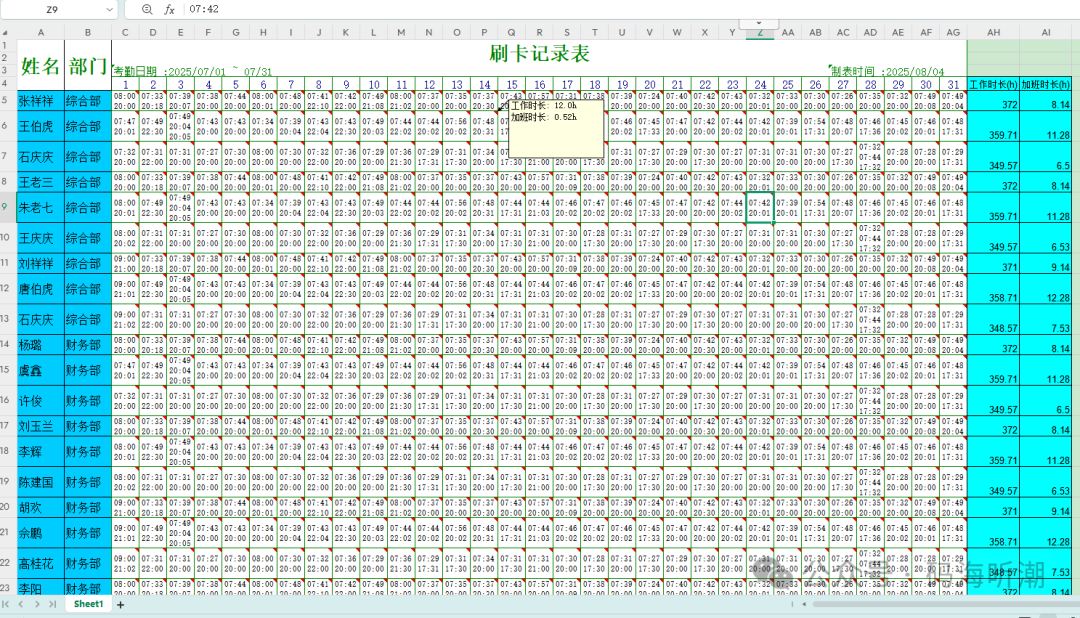Click the 姓名 header cell
The height and width of the screenshot is (618, 1080).
click(x=41, y=65)
